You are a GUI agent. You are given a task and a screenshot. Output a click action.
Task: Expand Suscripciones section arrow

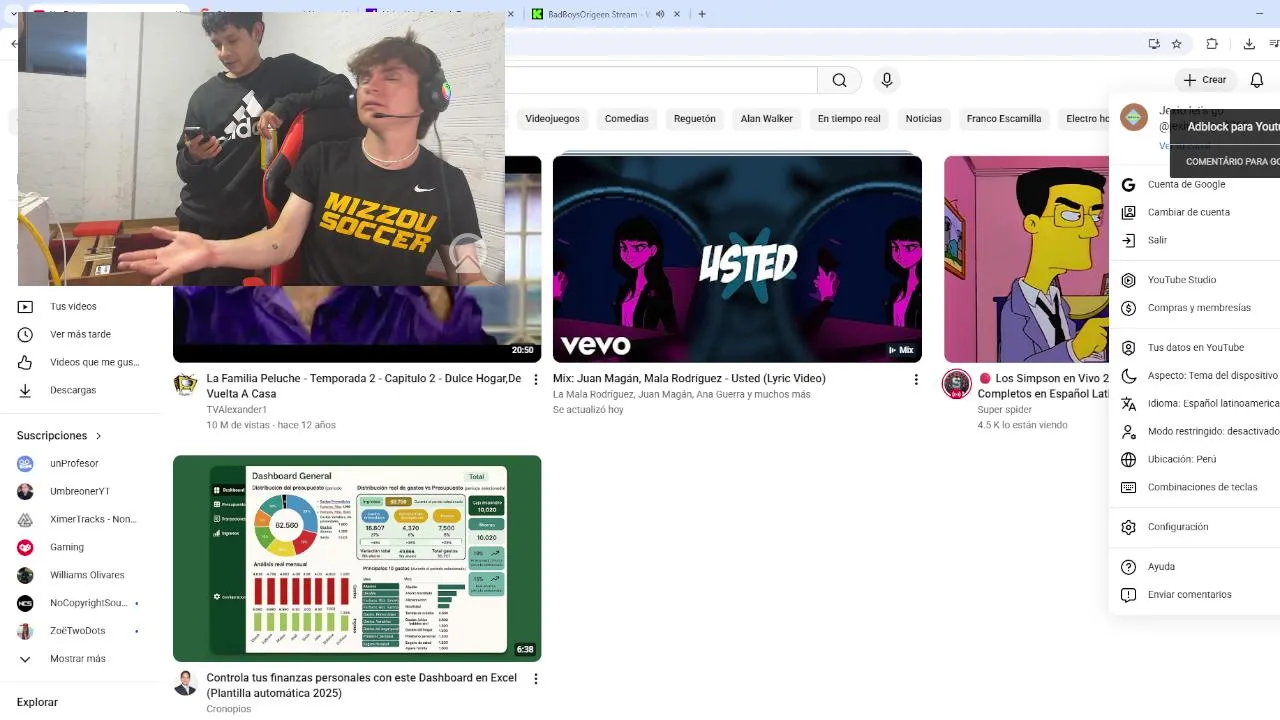tap(98, 436)
